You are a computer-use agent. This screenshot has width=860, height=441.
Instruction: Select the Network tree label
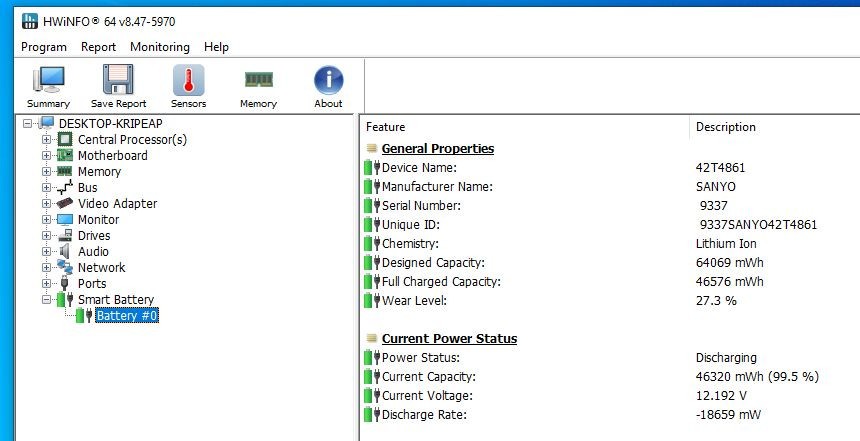pos(101,267)
